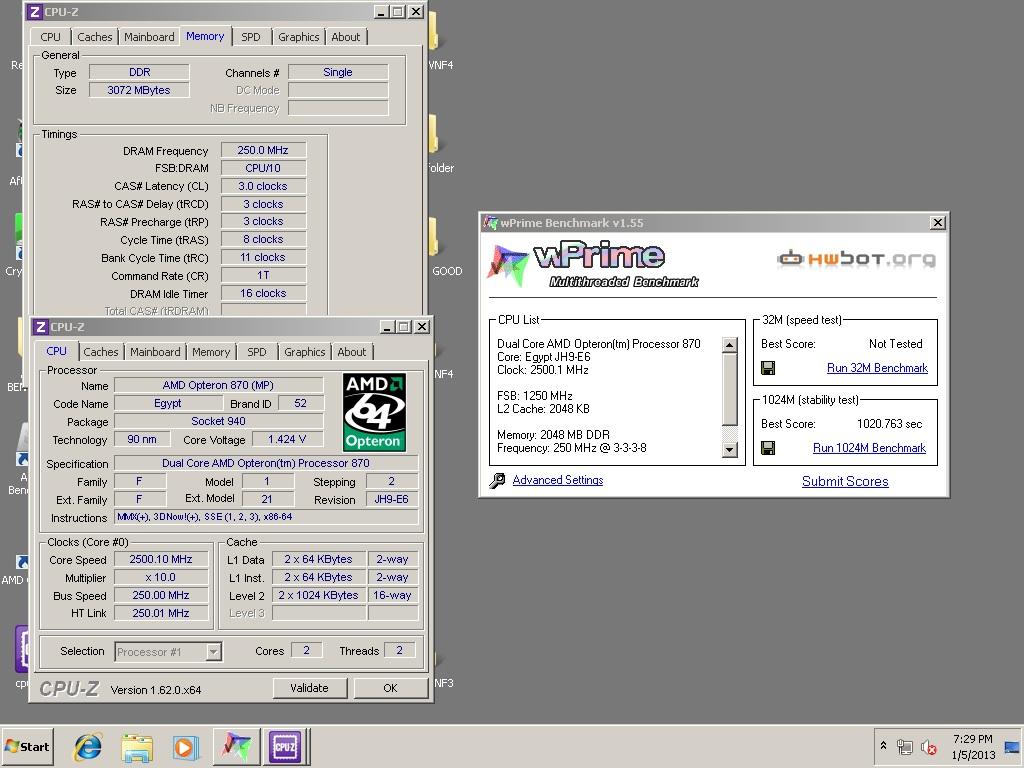Minimize the front CPU-Z window
Viewport: 1024px width, 768px height.
(387, 327)
